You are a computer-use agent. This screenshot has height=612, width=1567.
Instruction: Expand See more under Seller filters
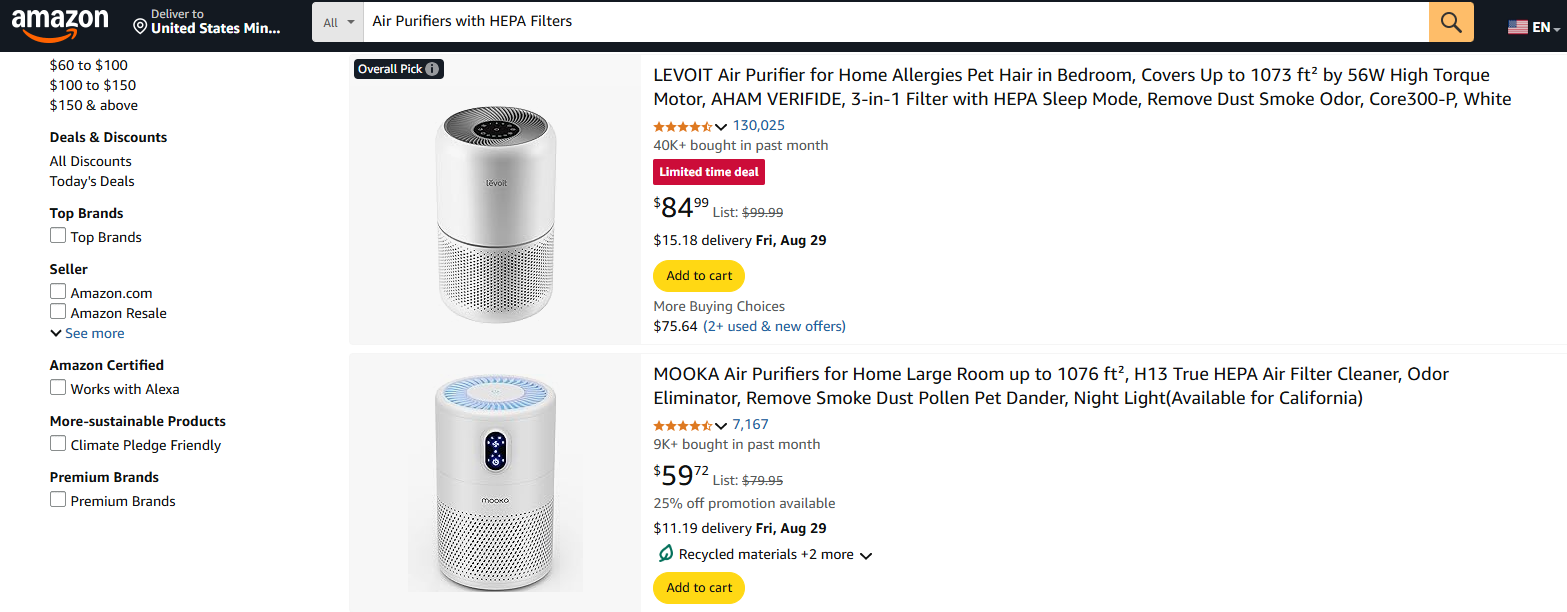[x=86, y=332]
